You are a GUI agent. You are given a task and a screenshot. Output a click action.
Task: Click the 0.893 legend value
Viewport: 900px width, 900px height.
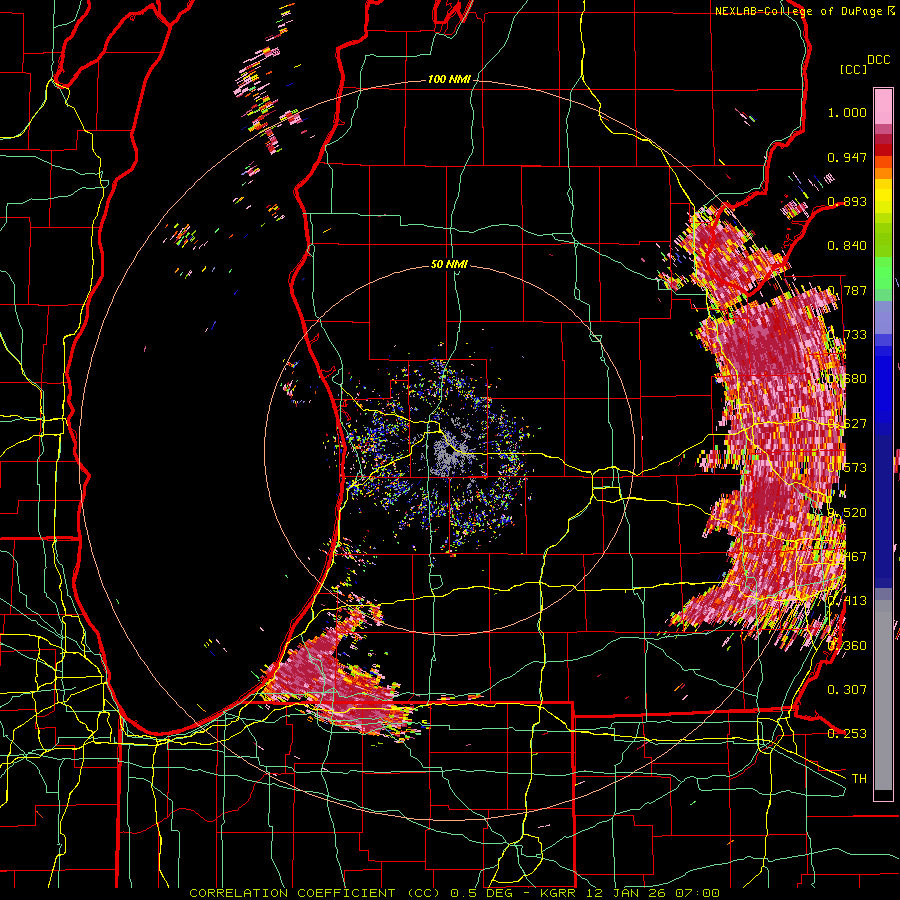pos(847,201)
